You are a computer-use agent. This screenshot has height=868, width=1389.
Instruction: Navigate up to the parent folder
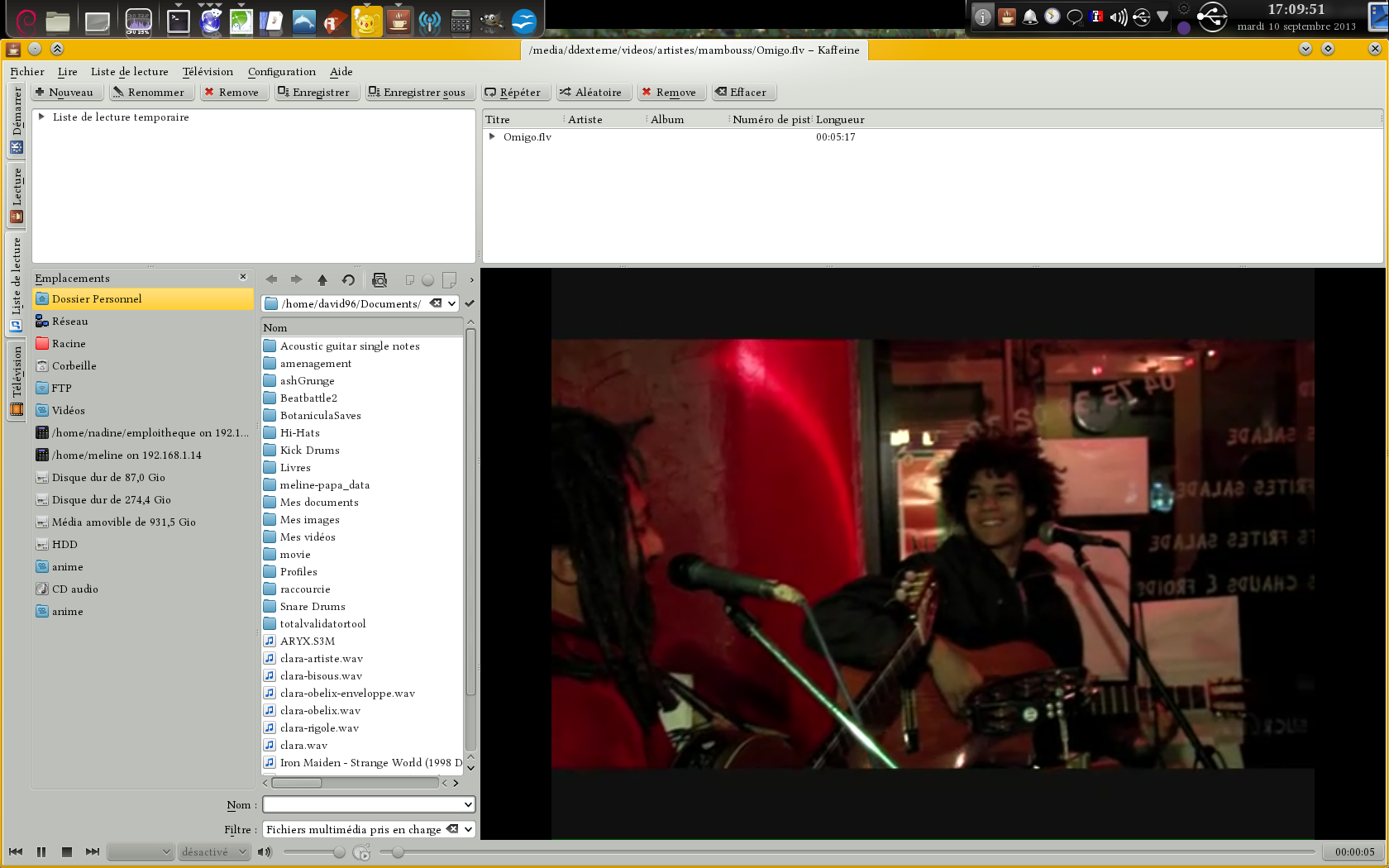(322, 280)
